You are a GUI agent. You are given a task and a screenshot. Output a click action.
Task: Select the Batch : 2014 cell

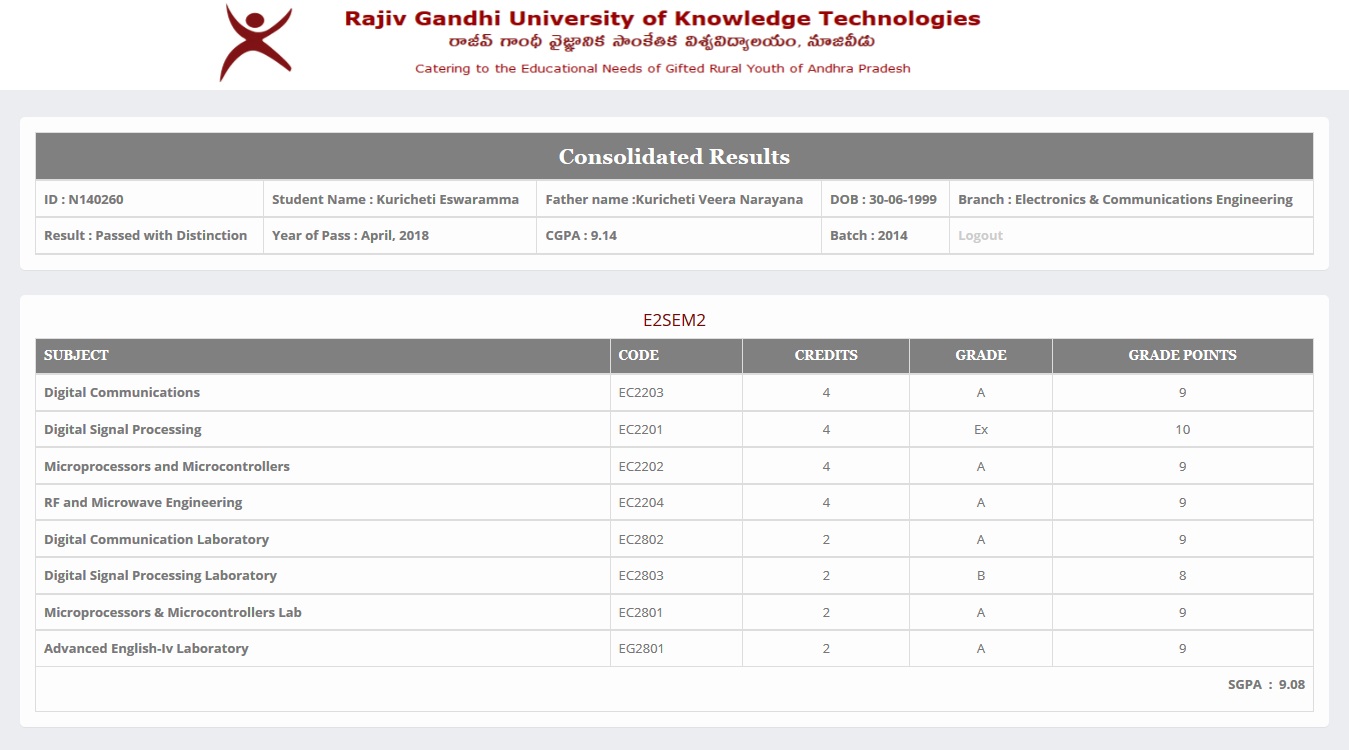point(885,236)
